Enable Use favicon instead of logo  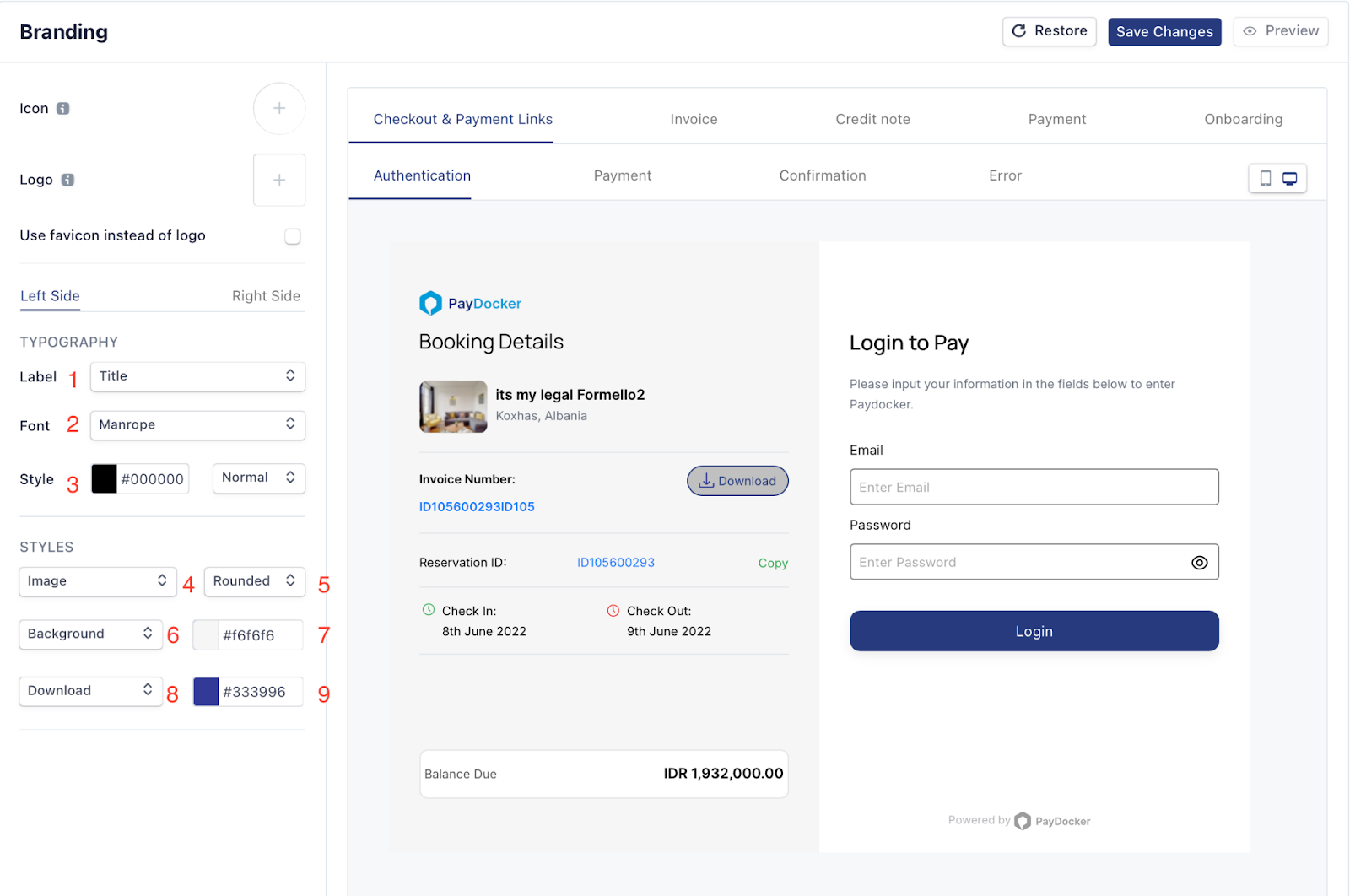tap(293, 236)
